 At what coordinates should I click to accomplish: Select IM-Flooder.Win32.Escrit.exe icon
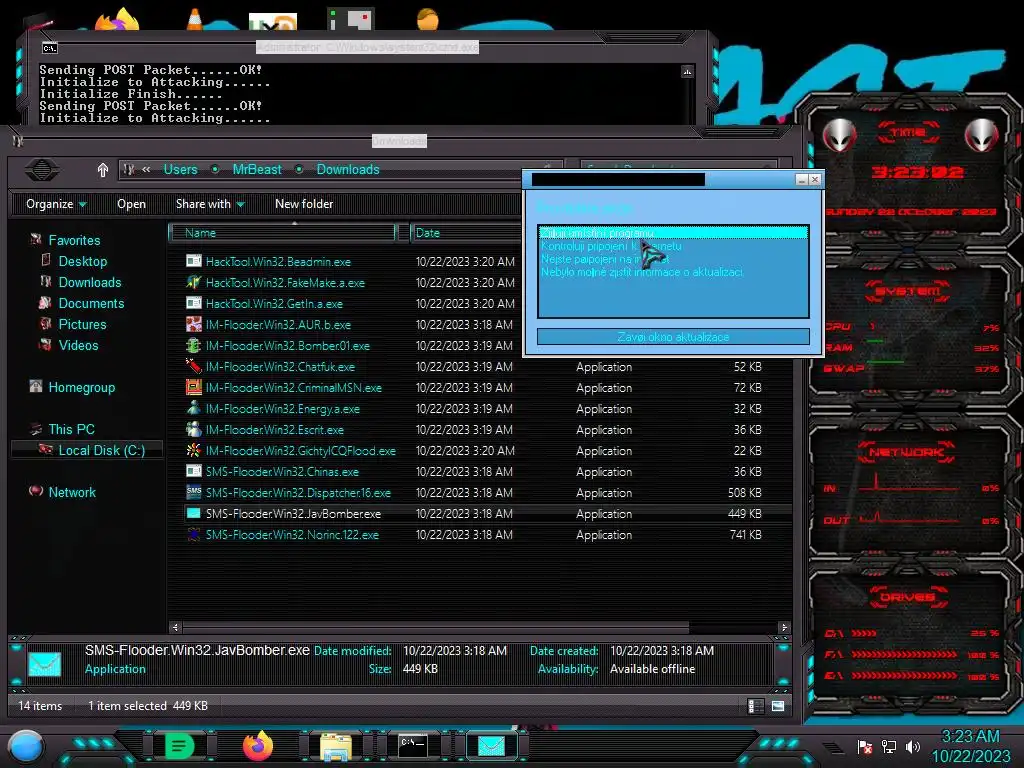(x=193, y=429)
